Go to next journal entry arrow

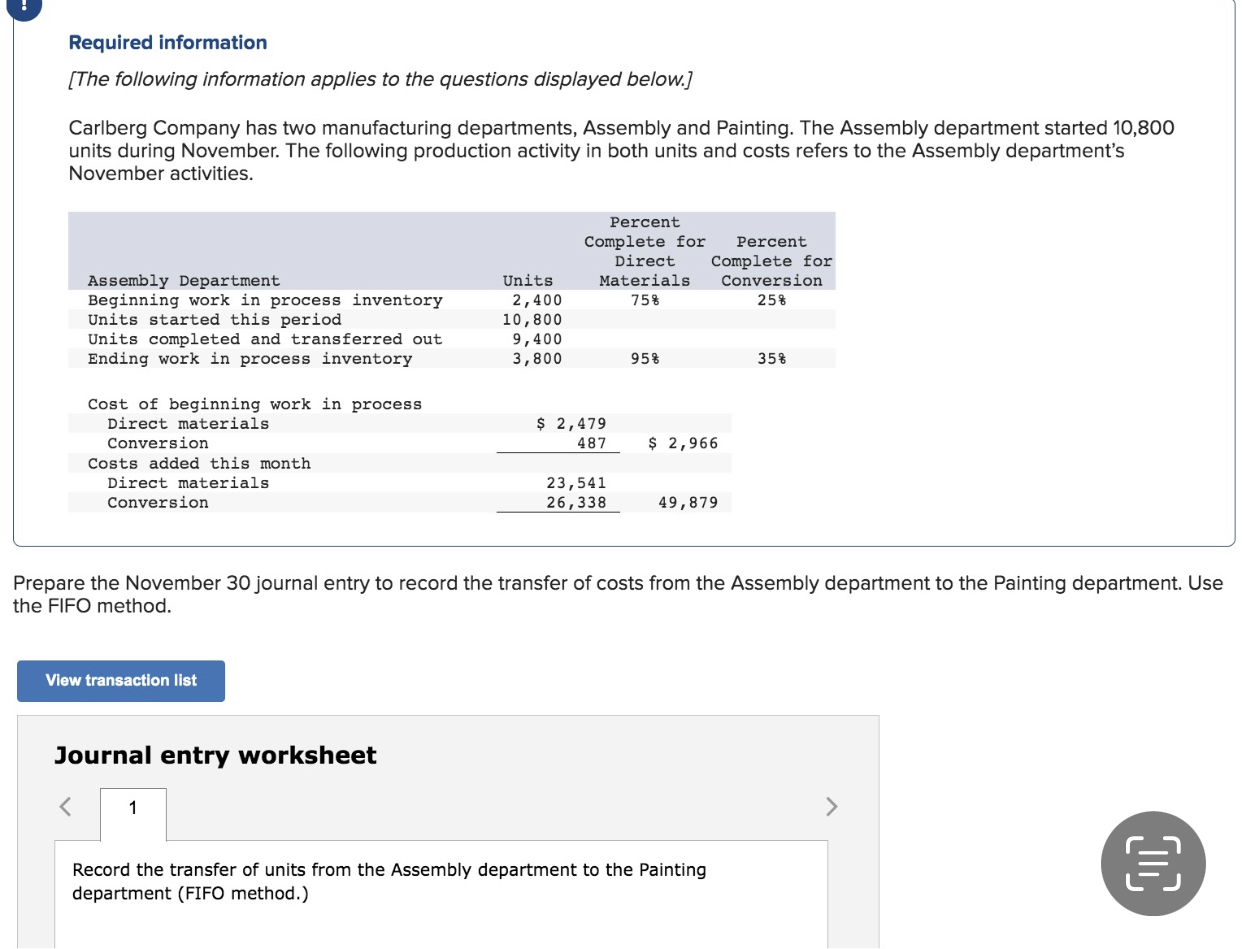click(x=834, y=806)
